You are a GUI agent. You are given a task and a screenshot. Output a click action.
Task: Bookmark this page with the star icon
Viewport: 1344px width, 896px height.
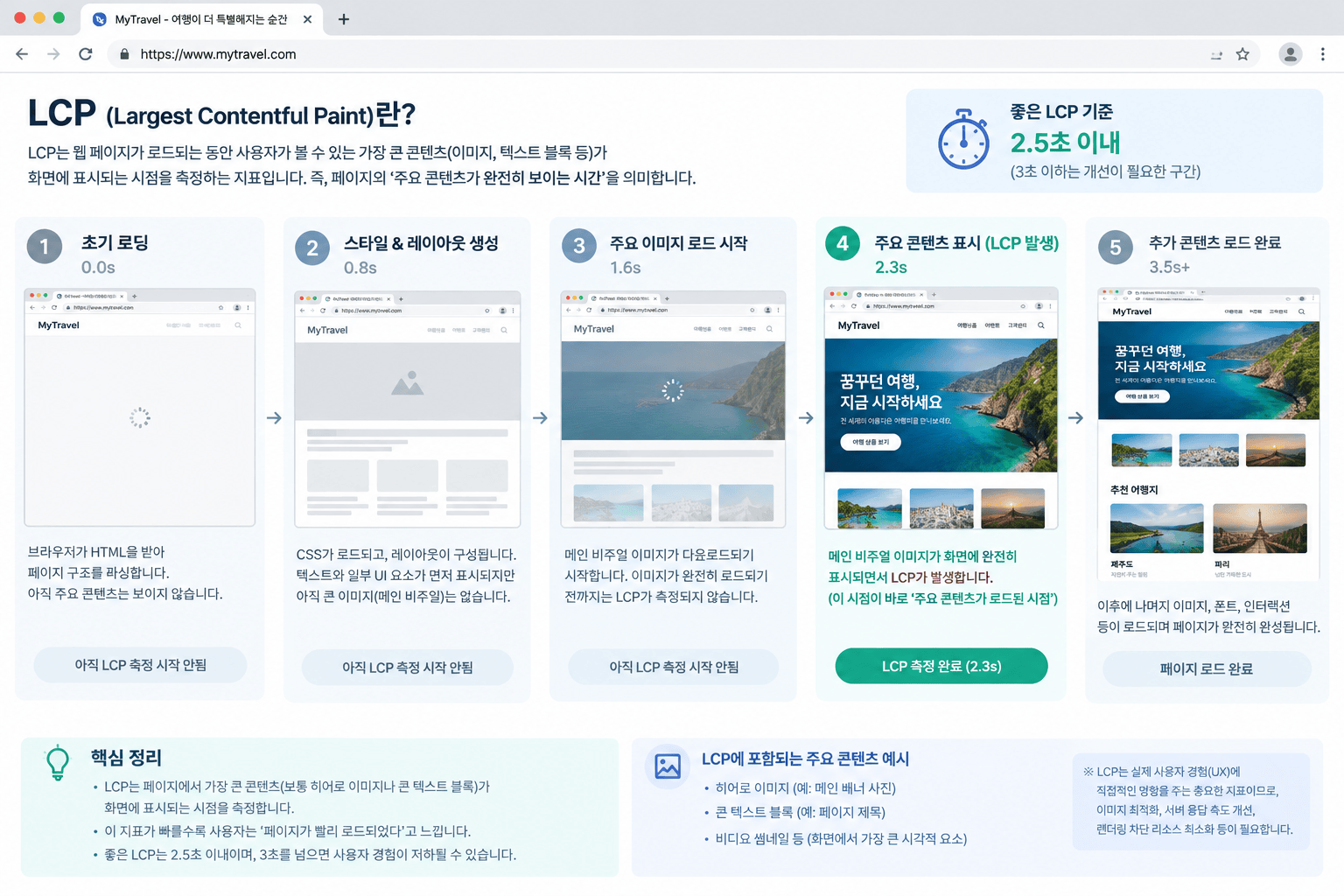(1242, 54)
